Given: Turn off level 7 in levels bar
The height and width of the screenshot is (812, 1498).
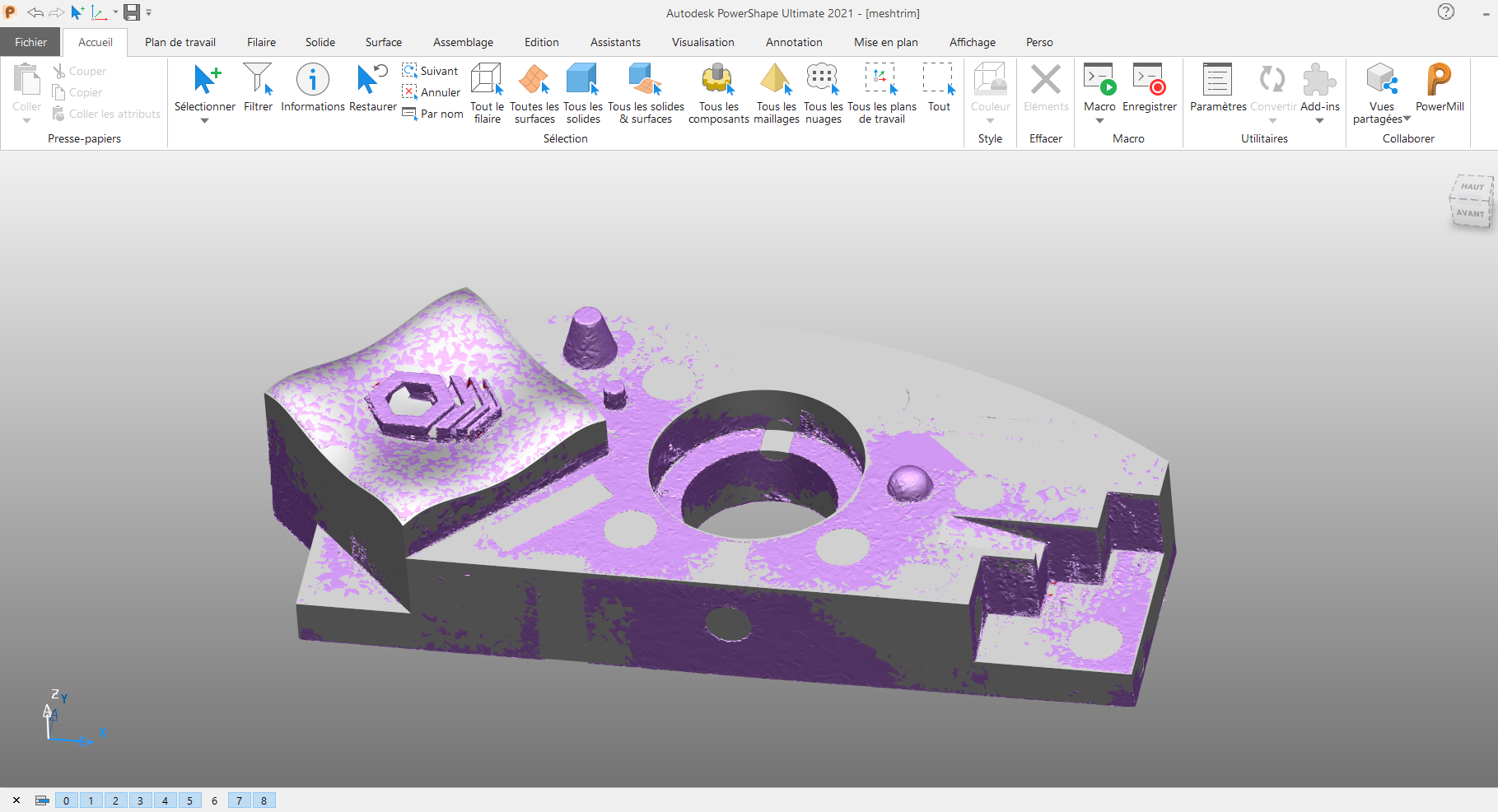Looking at the screenshot, I should coord(239,800).
